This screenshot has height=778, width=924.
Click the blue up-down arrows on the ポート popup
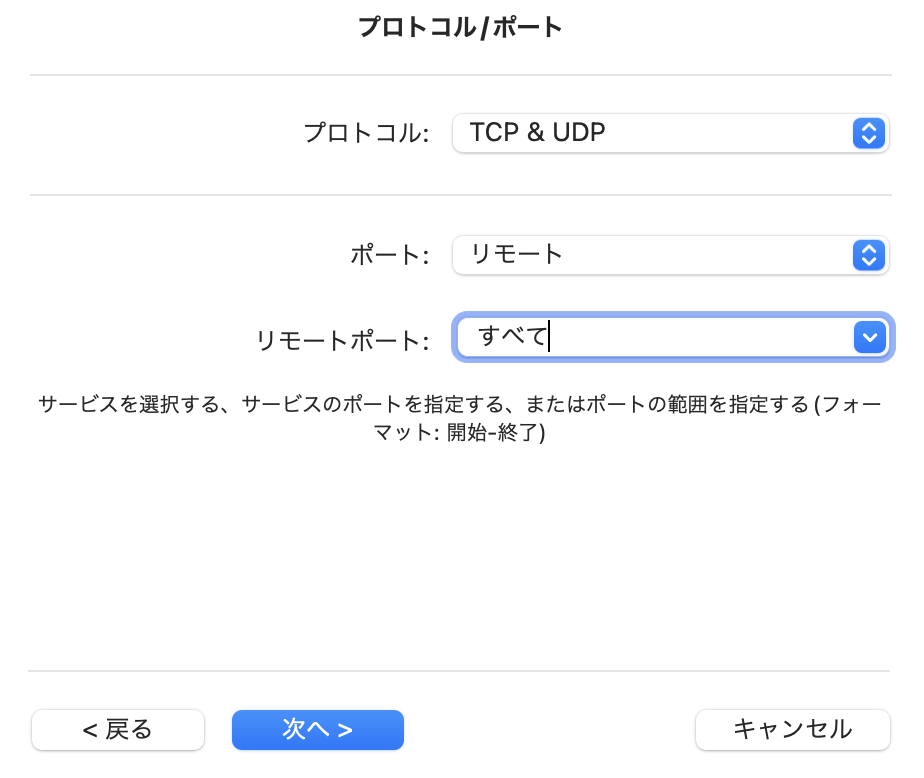[x=869, y=255]
